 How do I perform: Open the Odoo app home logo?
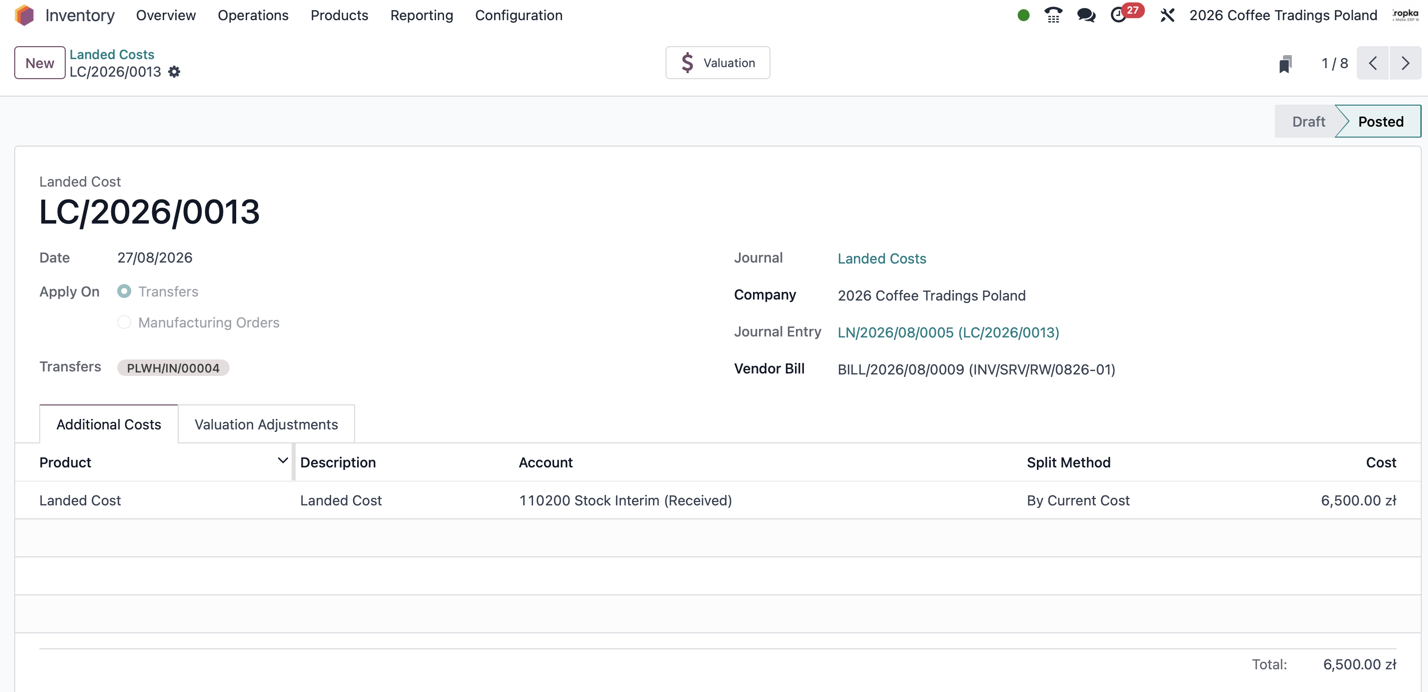point(24,15)
